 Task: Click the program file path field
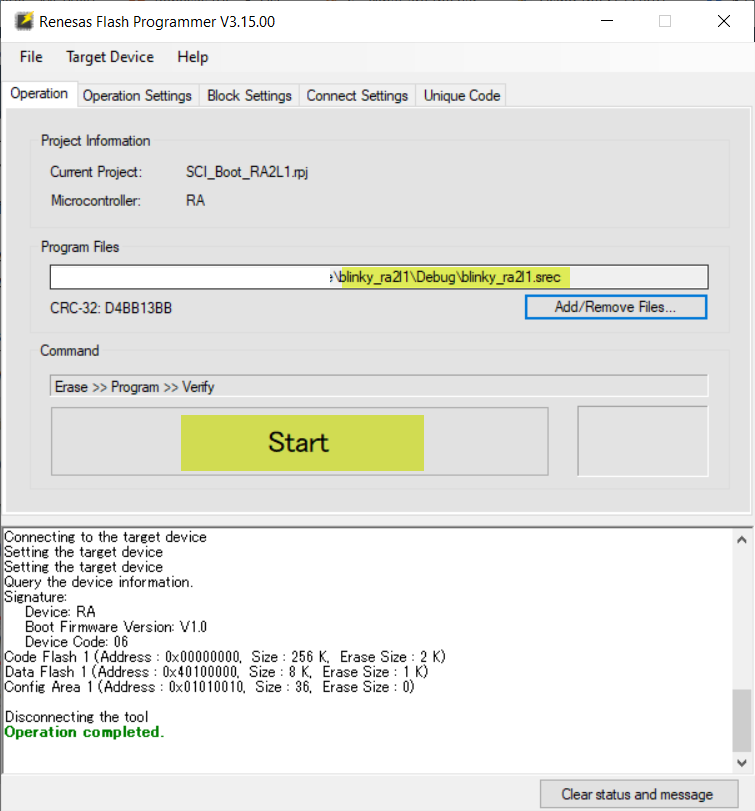[378, 277]
